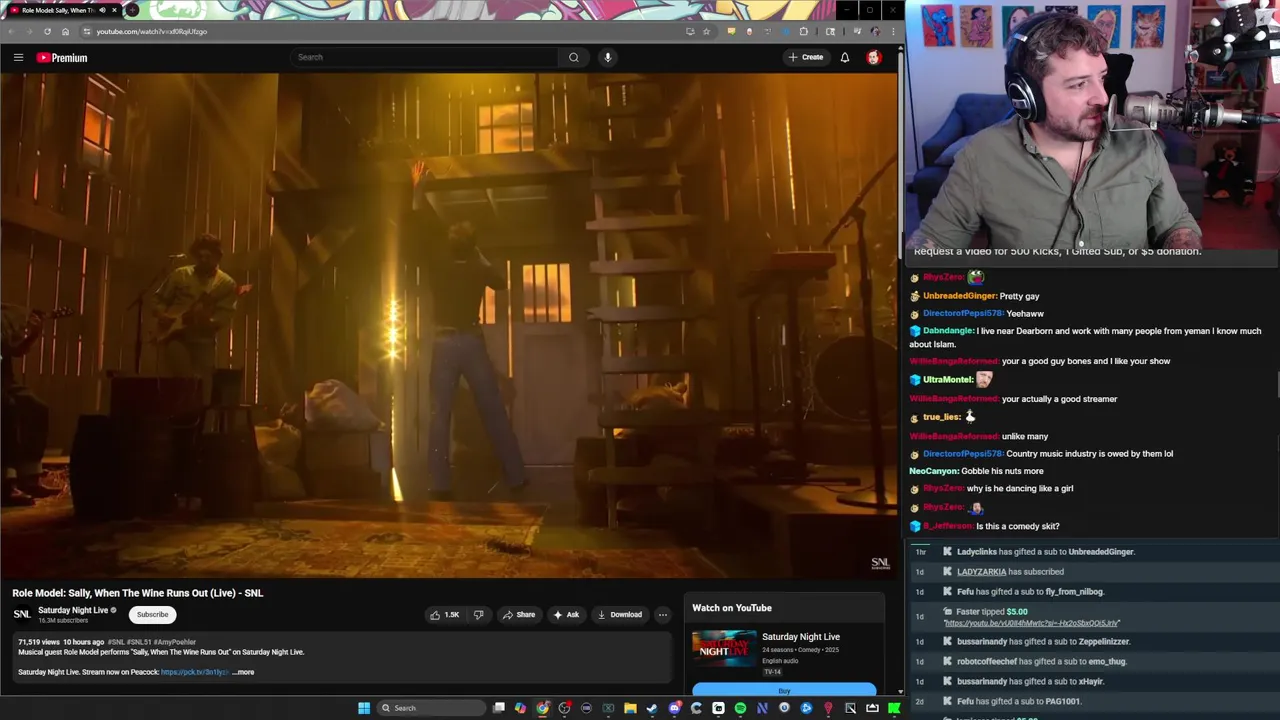Open Task View on the taskbar
This screenshot has width=1280, height=720.
click(499, 708)
